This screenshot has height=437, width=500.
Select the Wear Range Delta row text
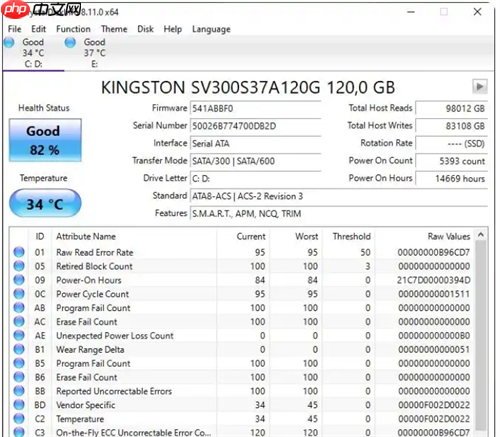tap(90, 350)
